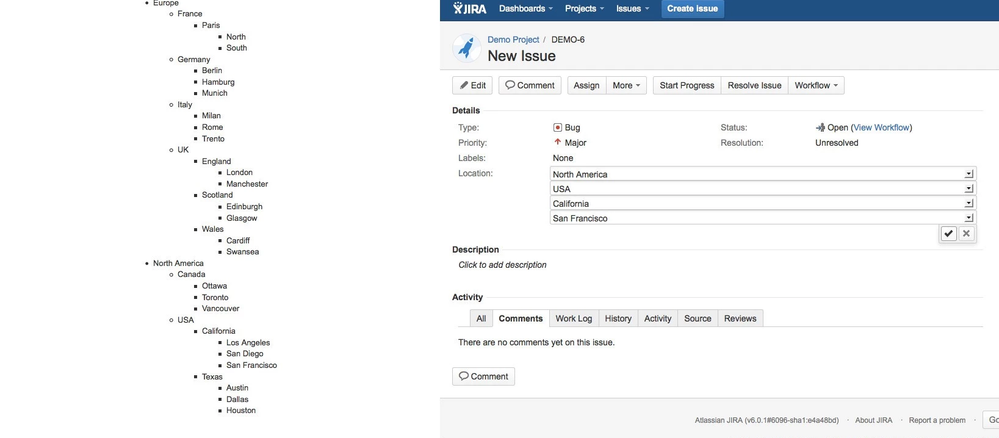Open the Issues menu

[632, 8]
